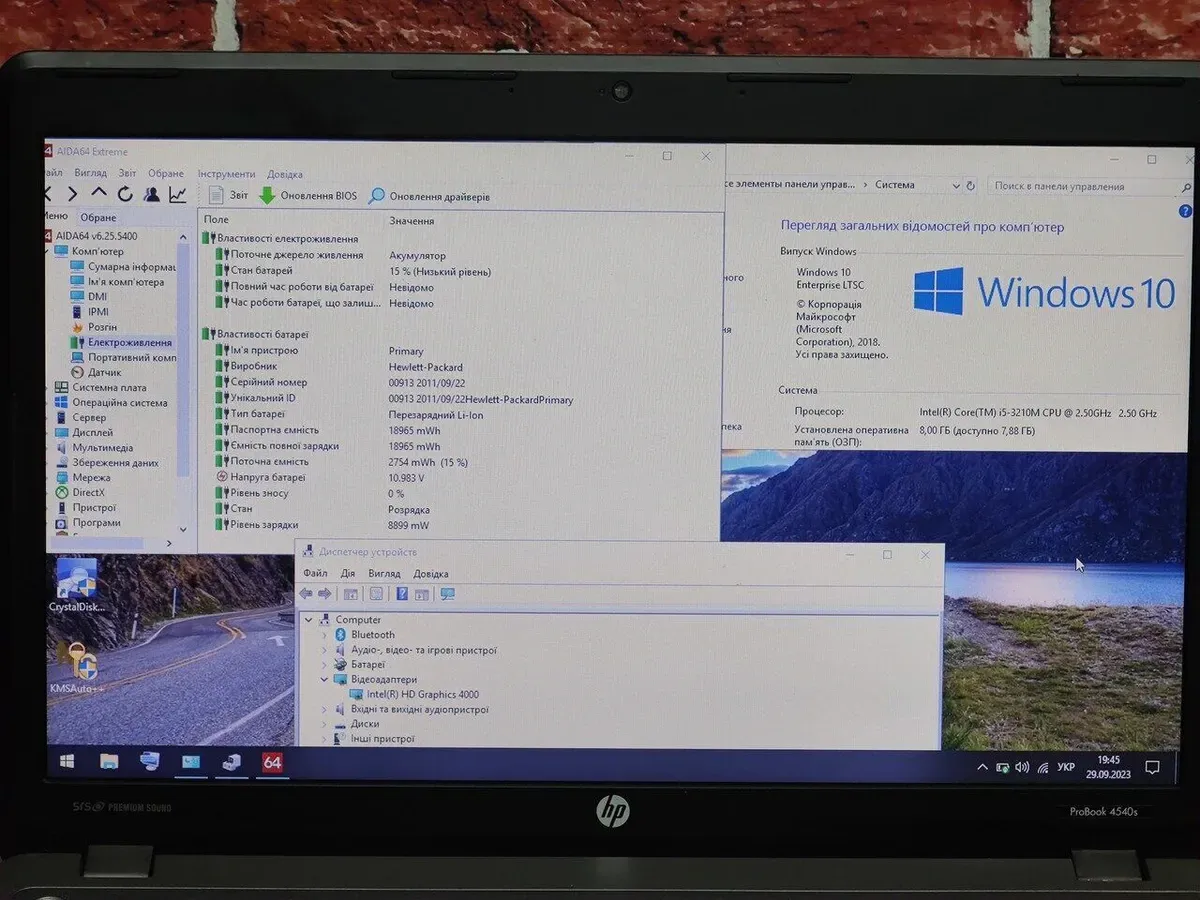The image size is (1200, 900).
Task: Click the green Оновлення BIOS arrow
Action: pos(267,196)
